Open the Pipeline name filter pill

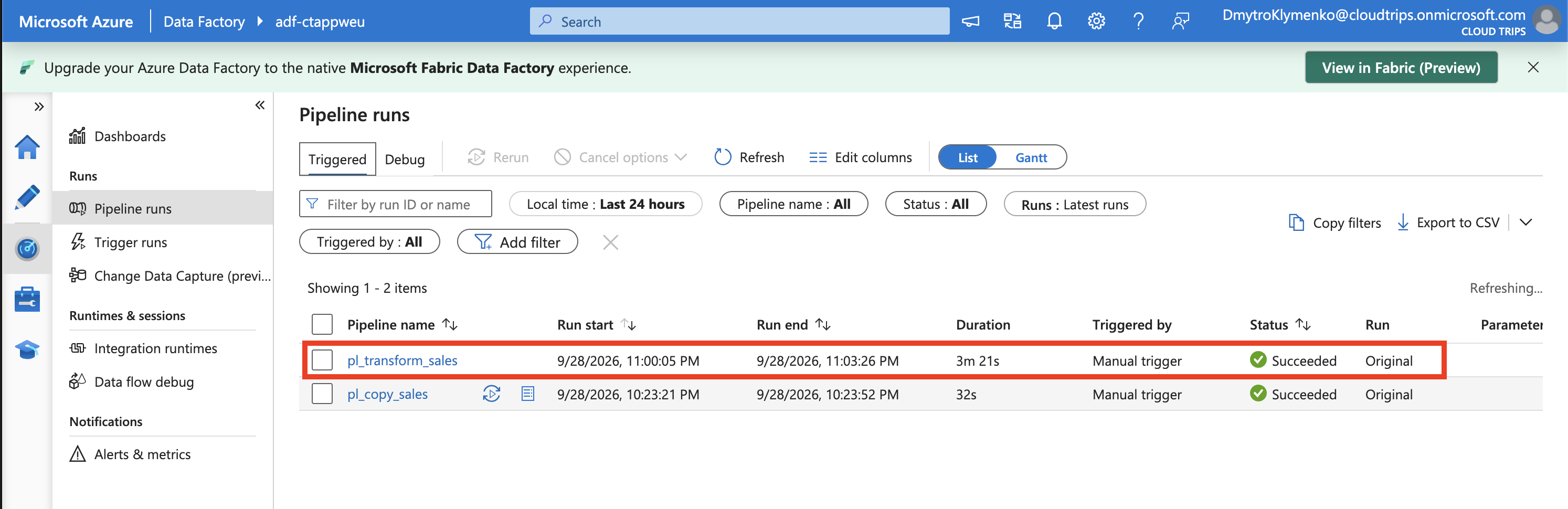793,204
